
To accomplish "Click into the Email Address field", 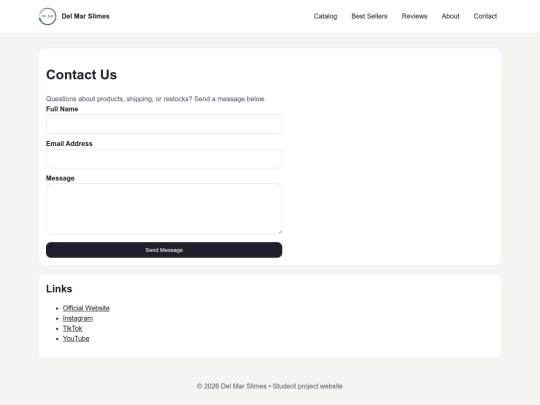I will coord(164,159).
